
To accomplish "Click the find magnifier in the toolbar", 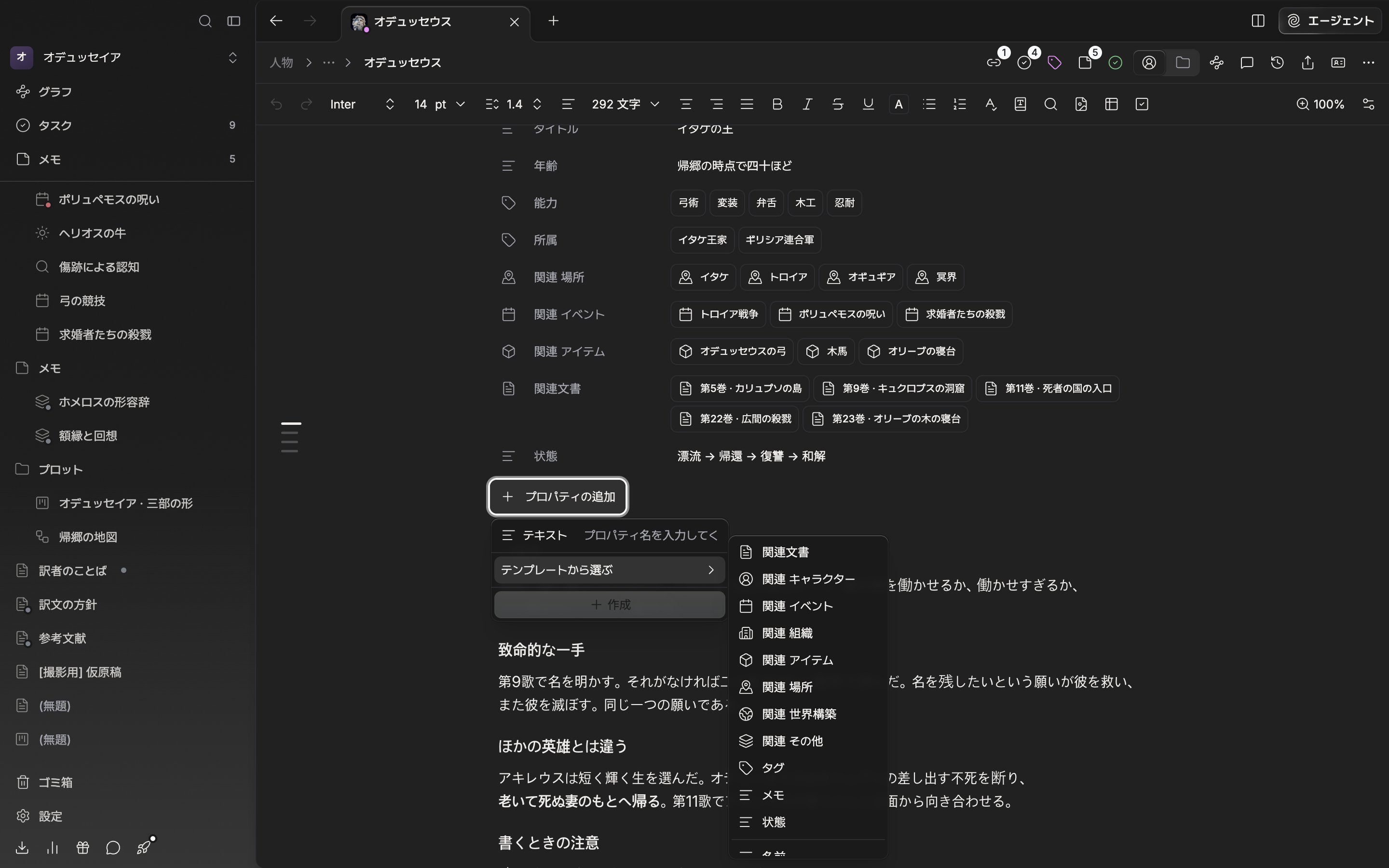I will [x=1051, y=105].
